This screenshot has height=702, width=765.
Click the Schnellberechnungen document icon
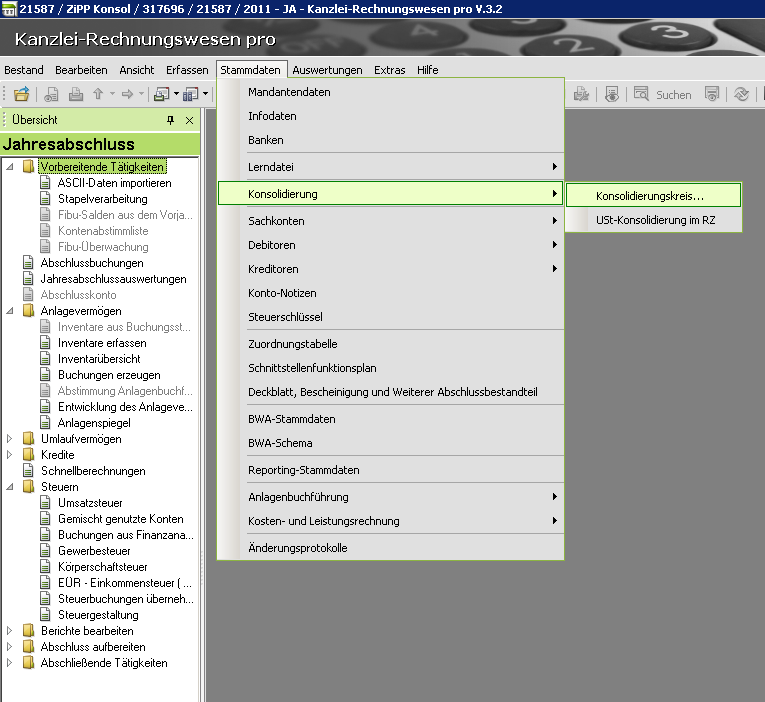(28, 470)
